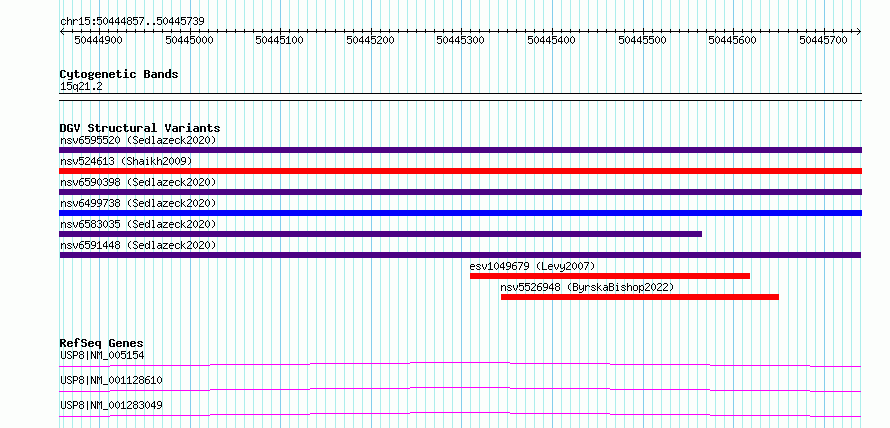
Task: Open the nsv5526948 (ByrskaBishop2022) label
Action: tap(587, 287)
